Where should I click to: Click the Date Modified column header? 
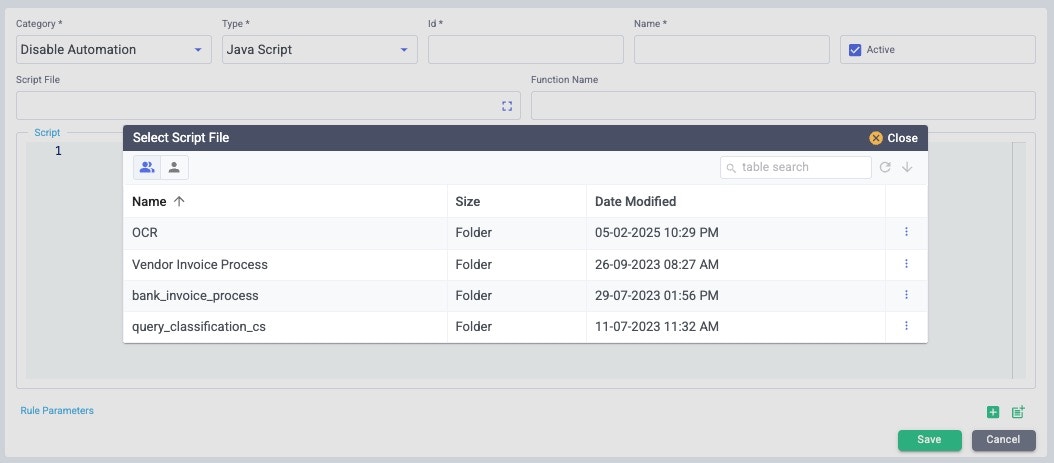click(x=635, y=201)
